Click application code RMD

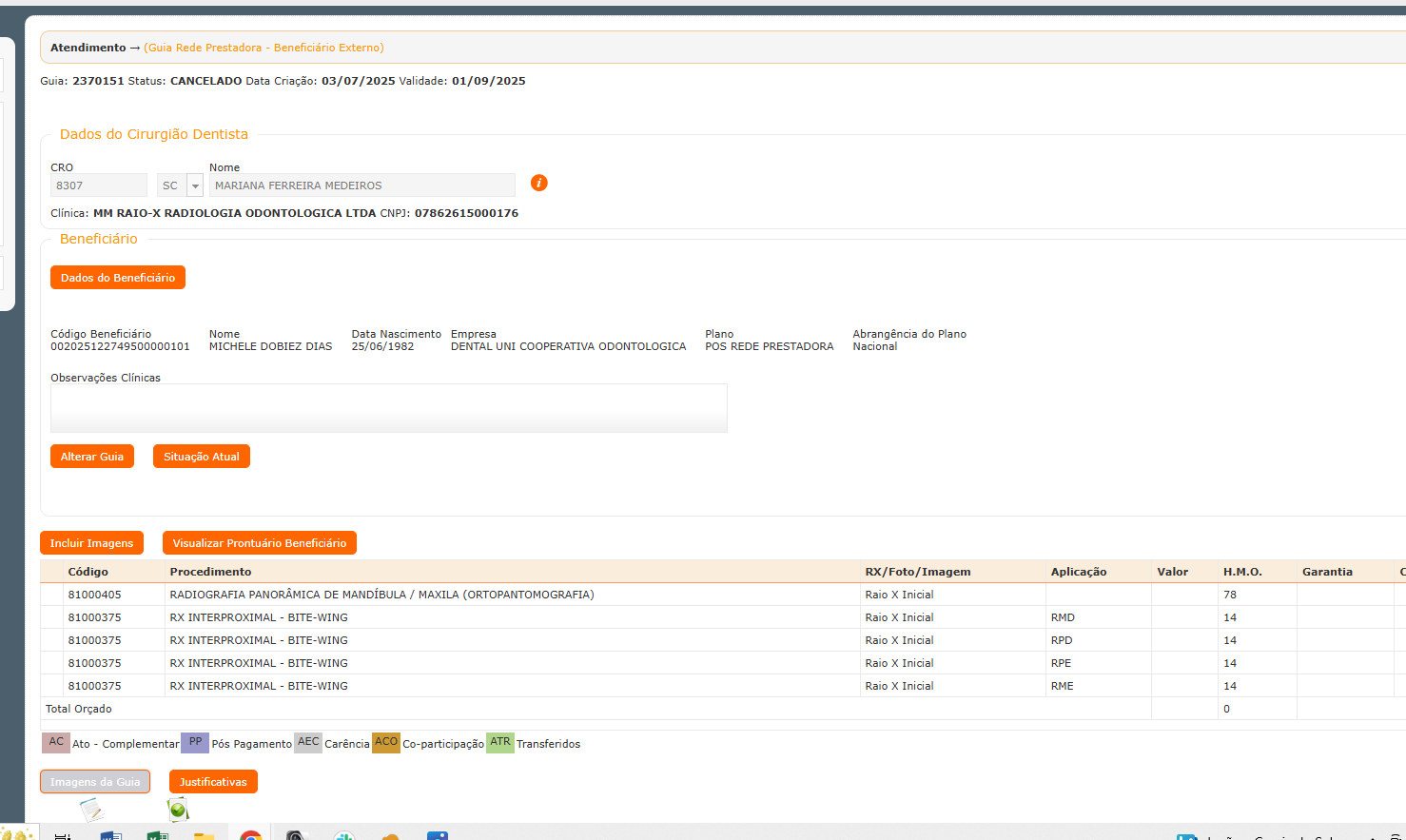pos(1063,617)
